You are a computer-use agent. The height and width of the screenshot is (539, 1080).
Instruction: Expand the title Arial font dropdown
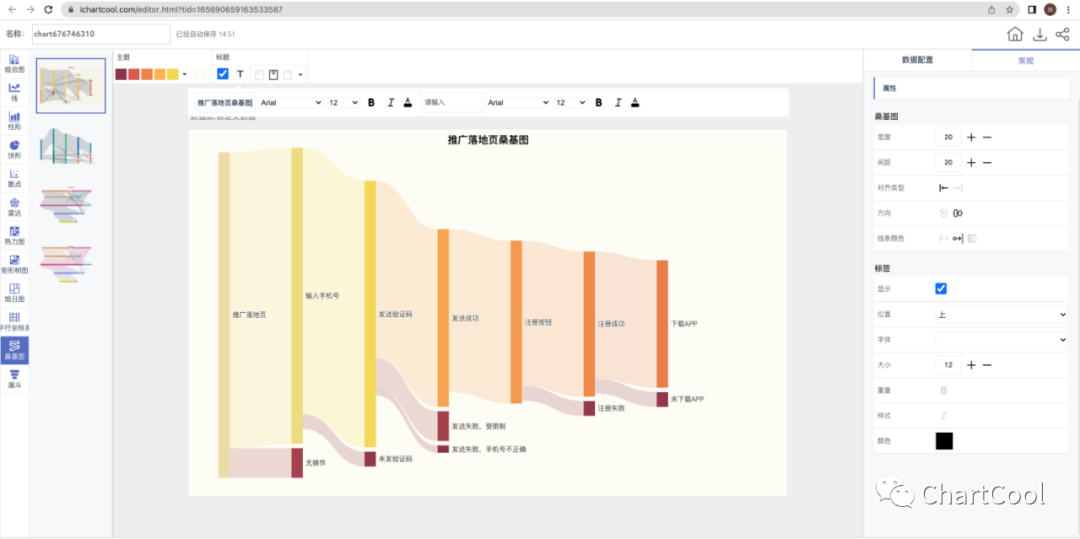290,102
